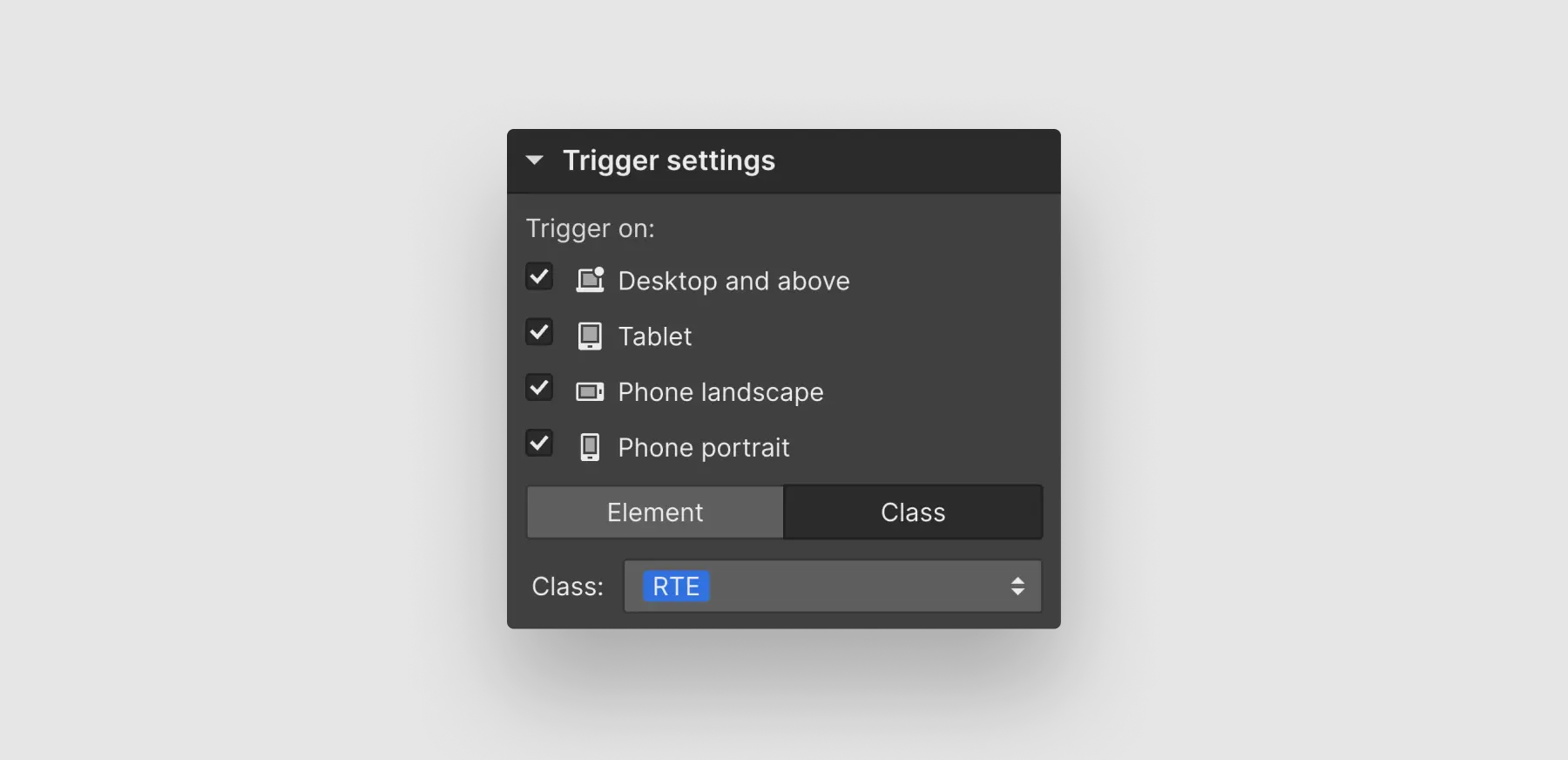Image resolution: width=1568 pixels, height=760 pixels.
Task: Select the desktop breakpoint icon next to its checkbox
Action: coord(591,280)
